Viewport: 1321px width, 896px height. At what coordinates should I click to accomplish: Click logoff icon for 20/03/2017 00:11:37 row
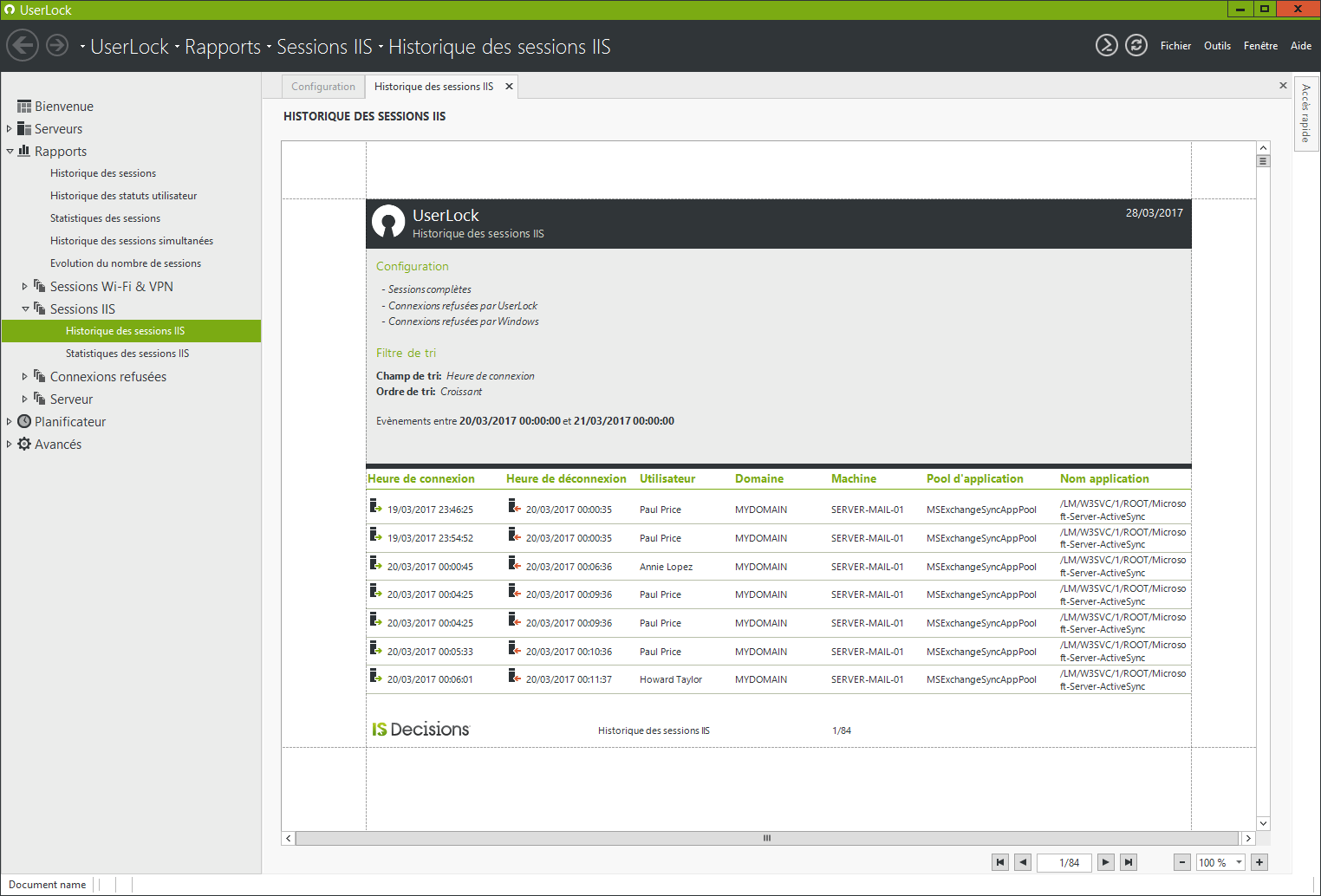[x=514, y=676]
